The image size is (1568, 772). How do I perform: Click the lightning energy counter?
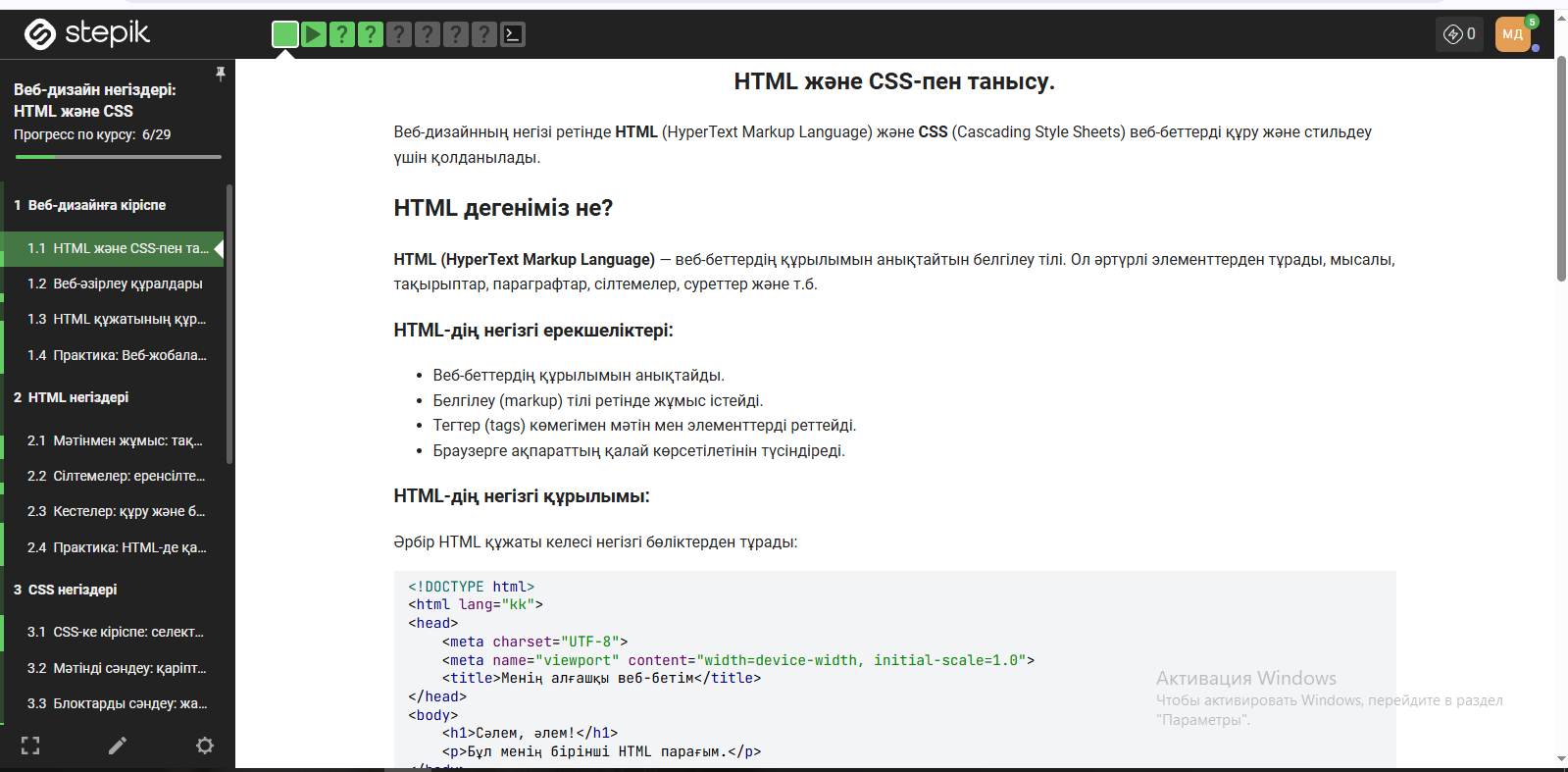pyautogui.click(x=1459, y=34)
